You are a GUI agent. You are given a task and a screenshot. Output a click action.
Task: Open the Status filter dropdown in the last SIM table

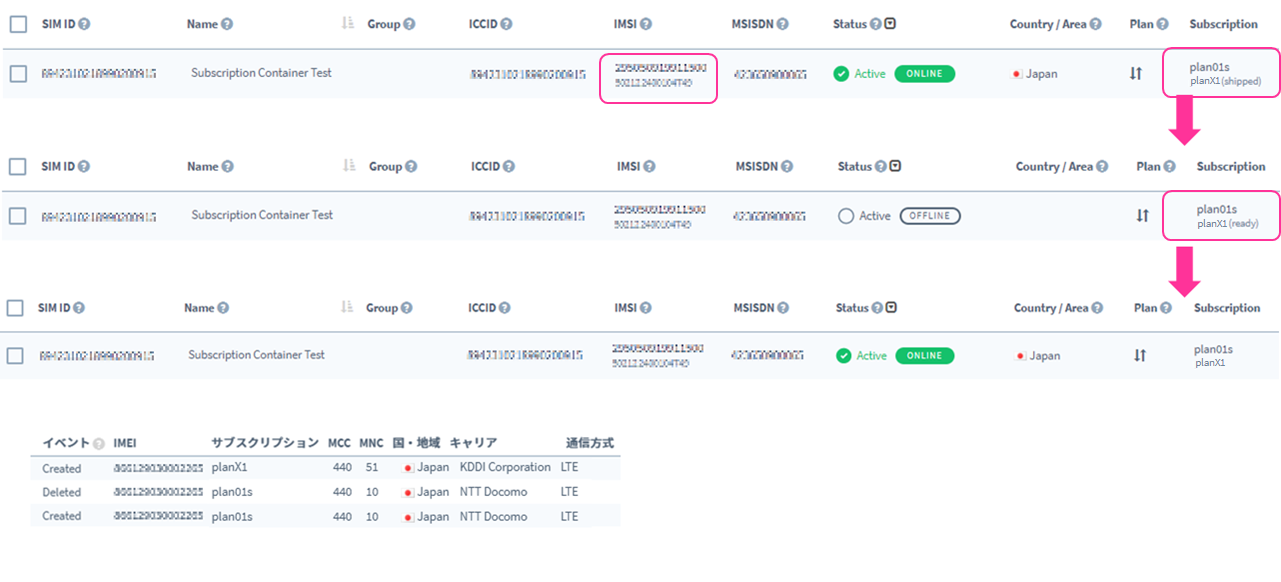click(891, 308)
